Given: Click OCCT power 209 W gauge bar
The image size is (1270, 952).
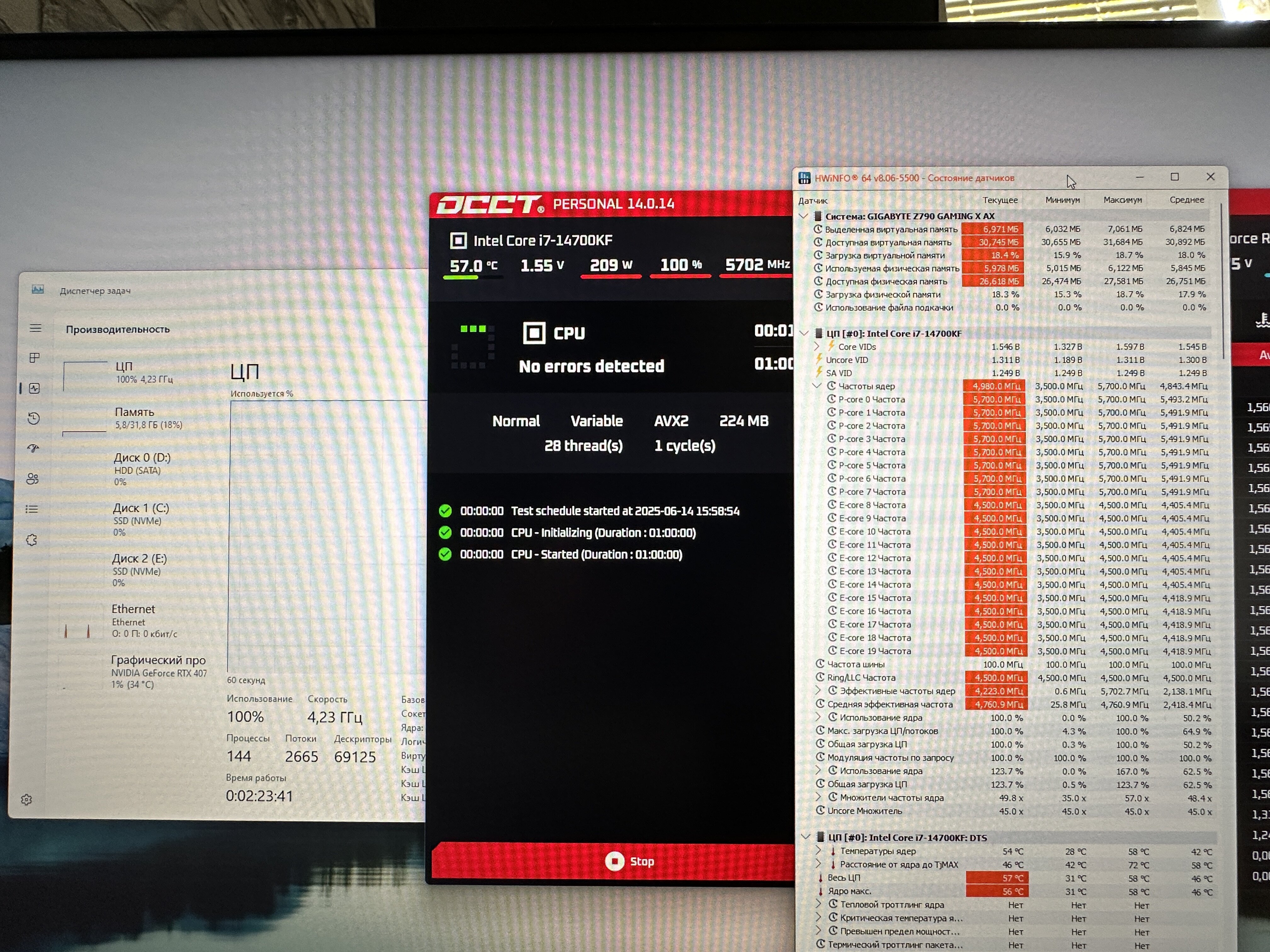Looking at the screenshot, I should point(611,277).
